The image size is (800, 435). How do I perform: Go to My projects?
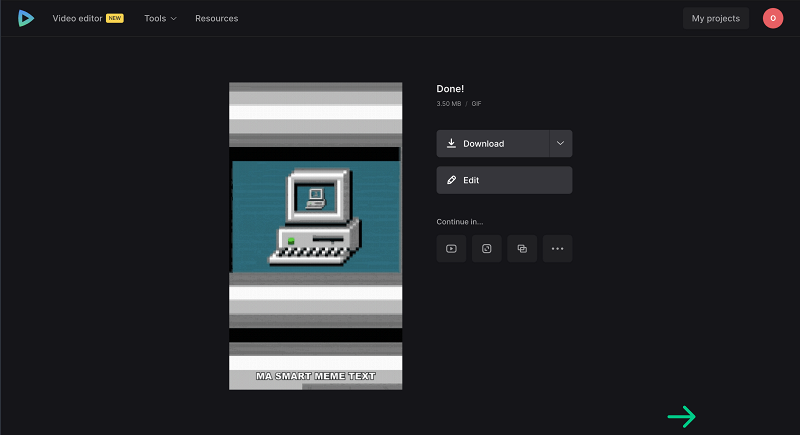coord(716,18)
